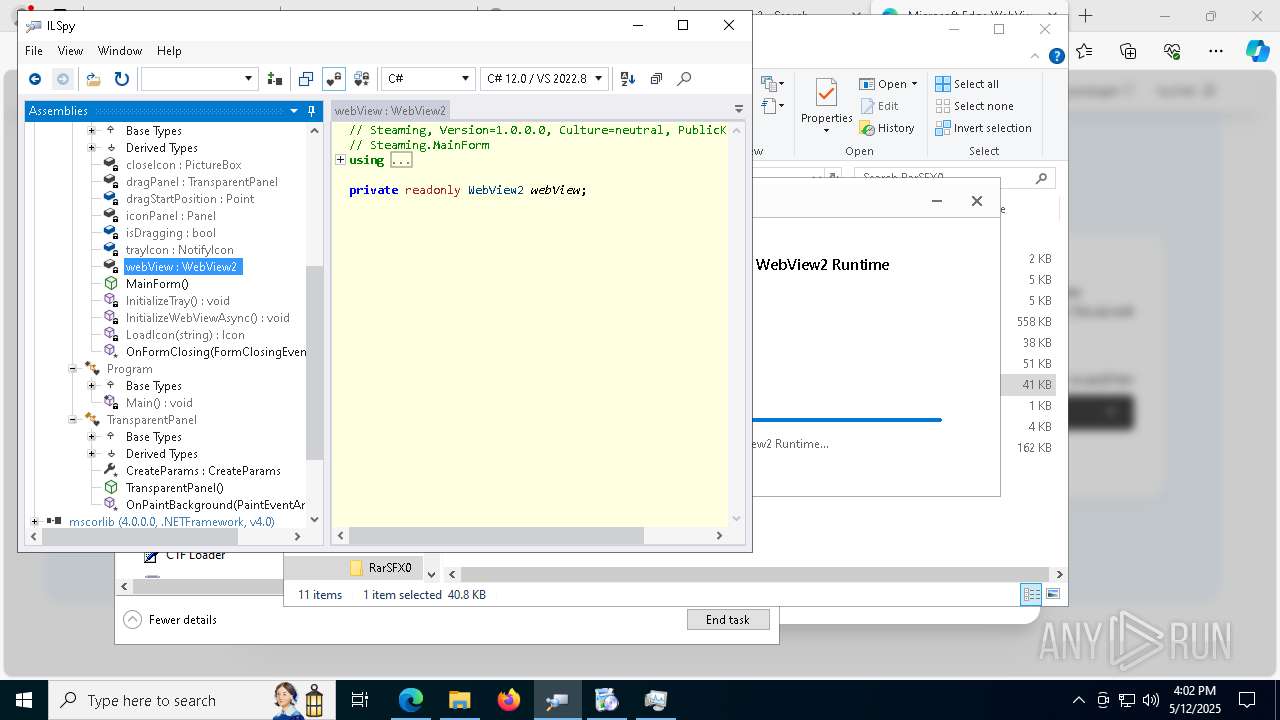
Task: Click Explorer help question mark icon
Action: coord(1056,57)
